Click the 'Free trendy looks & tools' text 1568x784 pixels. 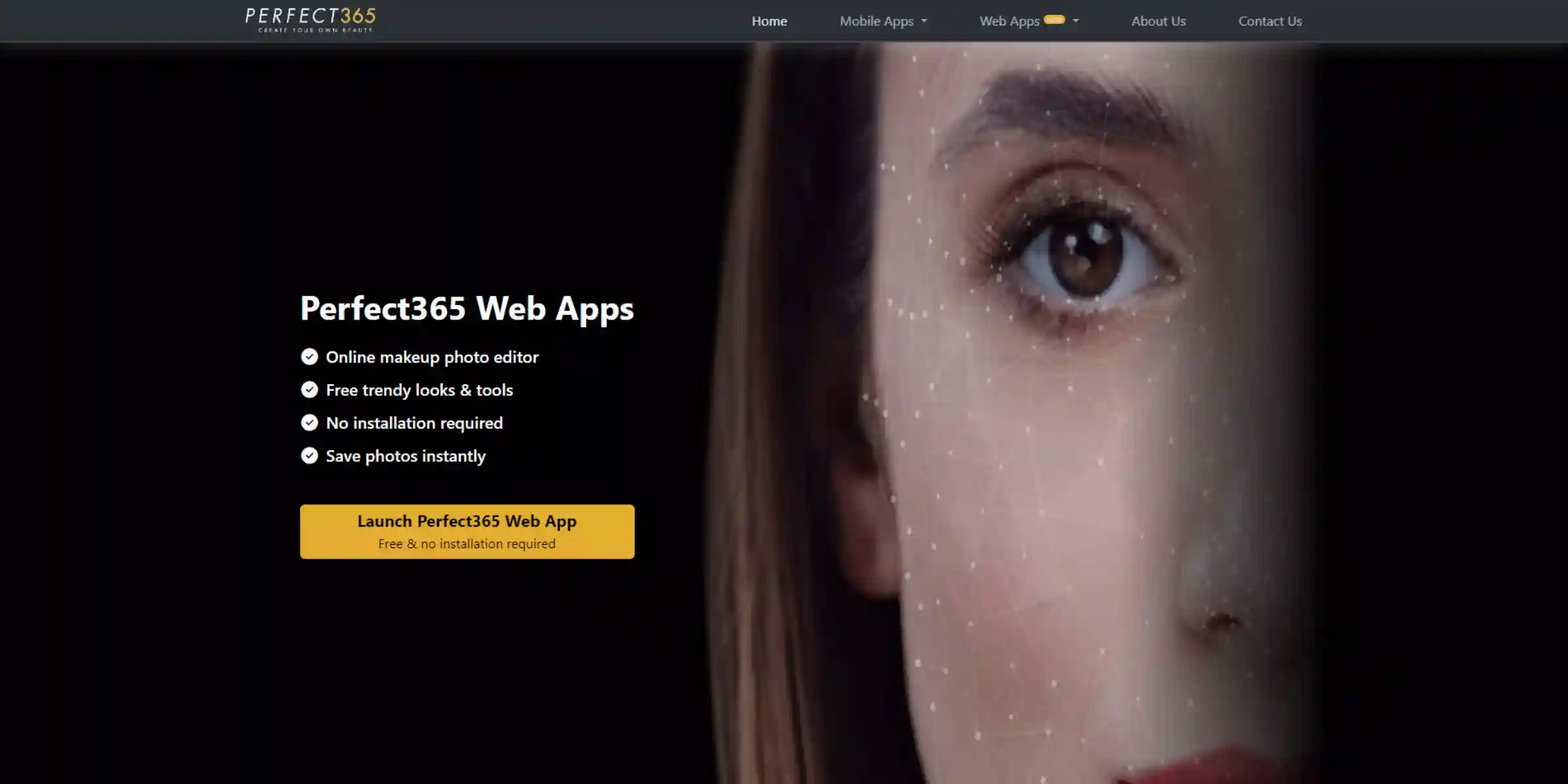point(419,390)
